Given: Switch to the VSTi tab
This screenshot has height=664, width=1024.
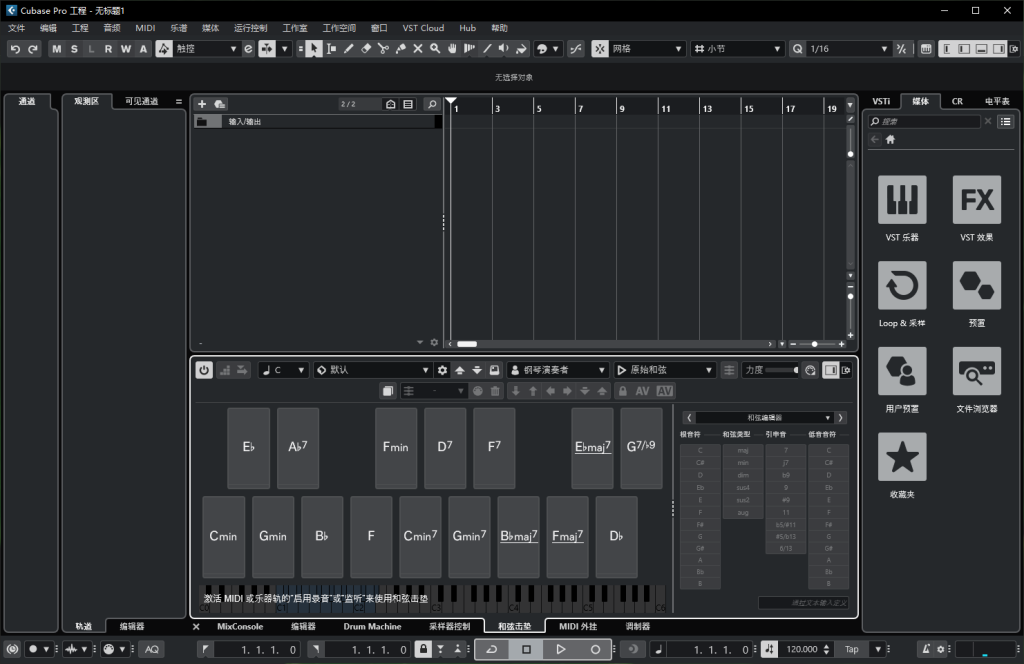Looking at the screenshot, I should (881, 101).
